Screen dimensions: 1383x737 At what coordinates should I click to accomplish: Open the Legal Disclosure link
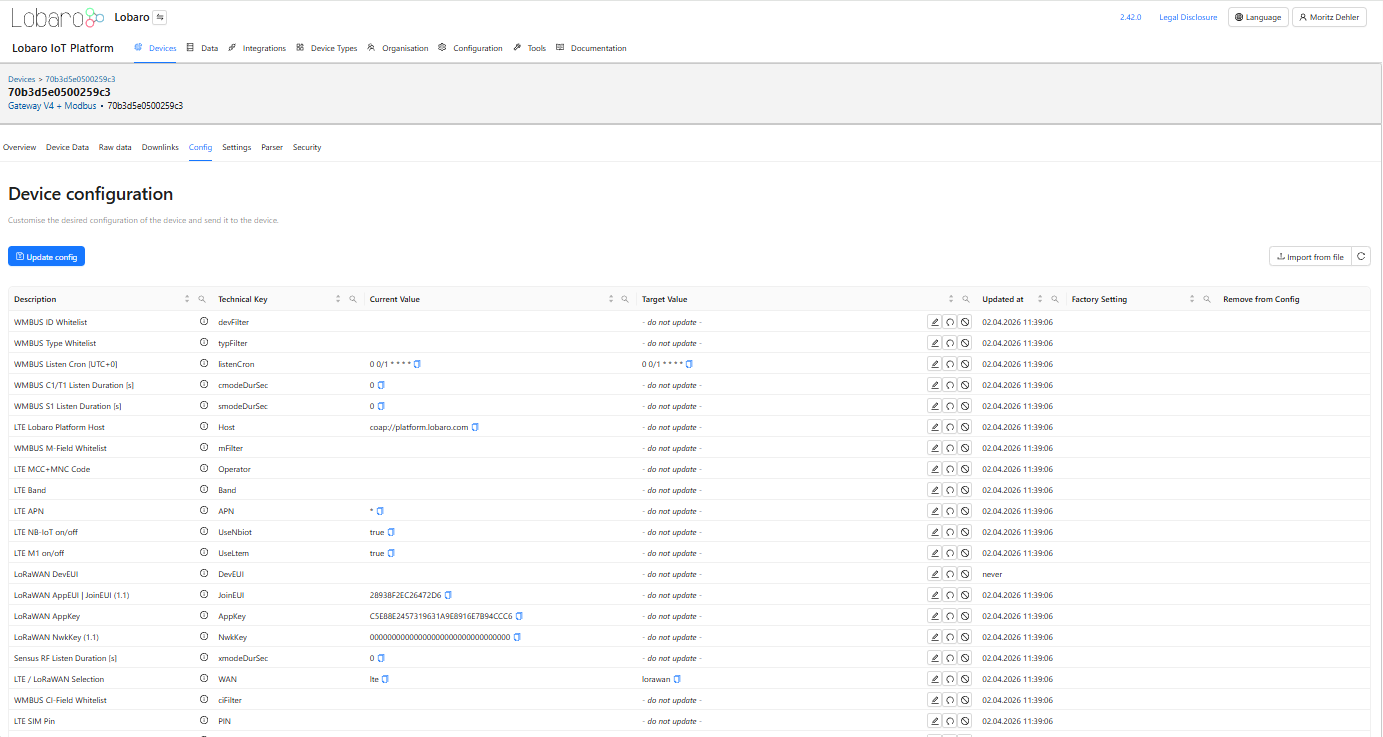(1188, 17)
